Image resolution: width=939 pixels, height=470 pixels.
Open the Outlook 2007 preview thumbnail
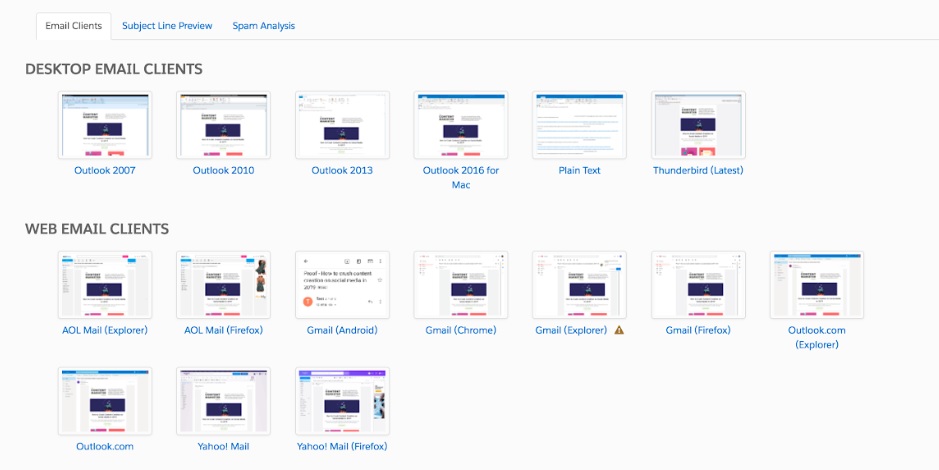coord(105,125)
